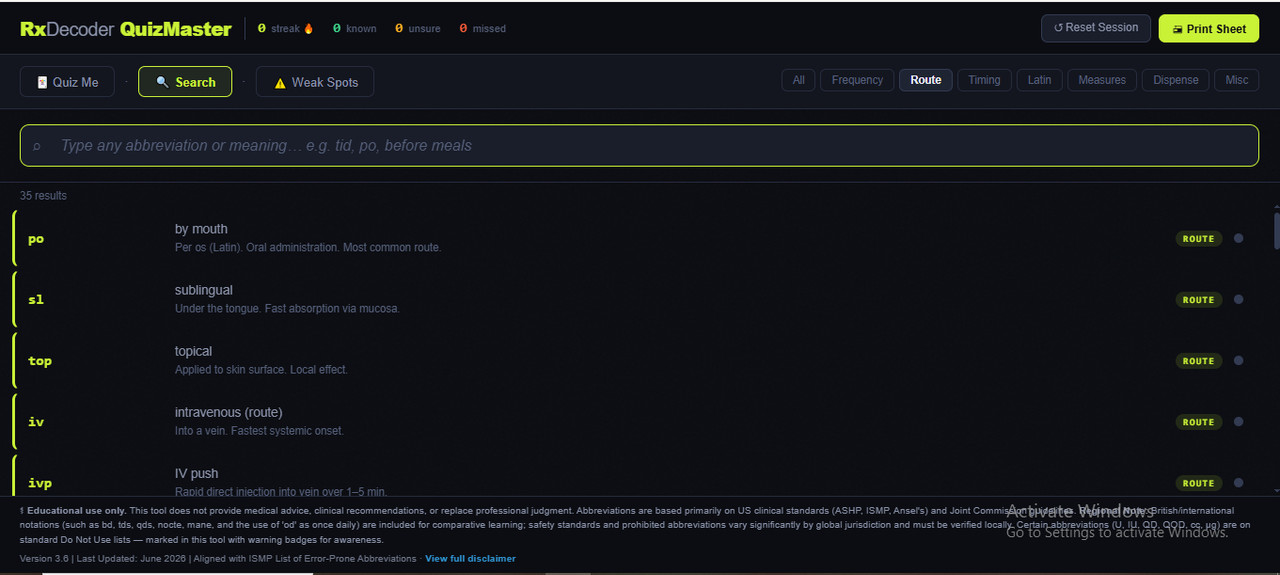
Task: Click the 'topical' meaning text
Action: [194, 351]
